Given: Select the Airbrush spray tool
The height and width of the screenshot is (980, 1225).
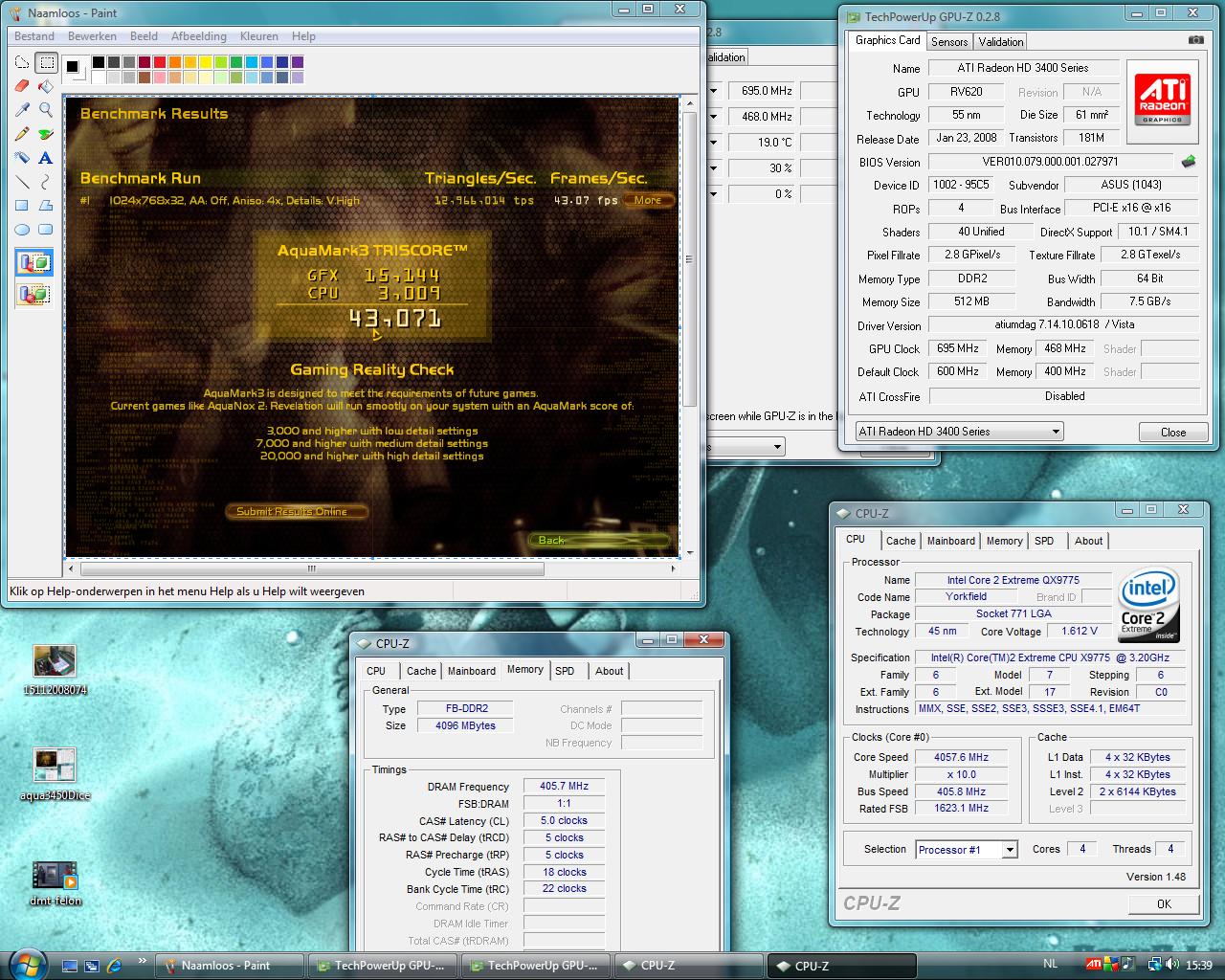Looking at the screenshot, I should point(22,158).
